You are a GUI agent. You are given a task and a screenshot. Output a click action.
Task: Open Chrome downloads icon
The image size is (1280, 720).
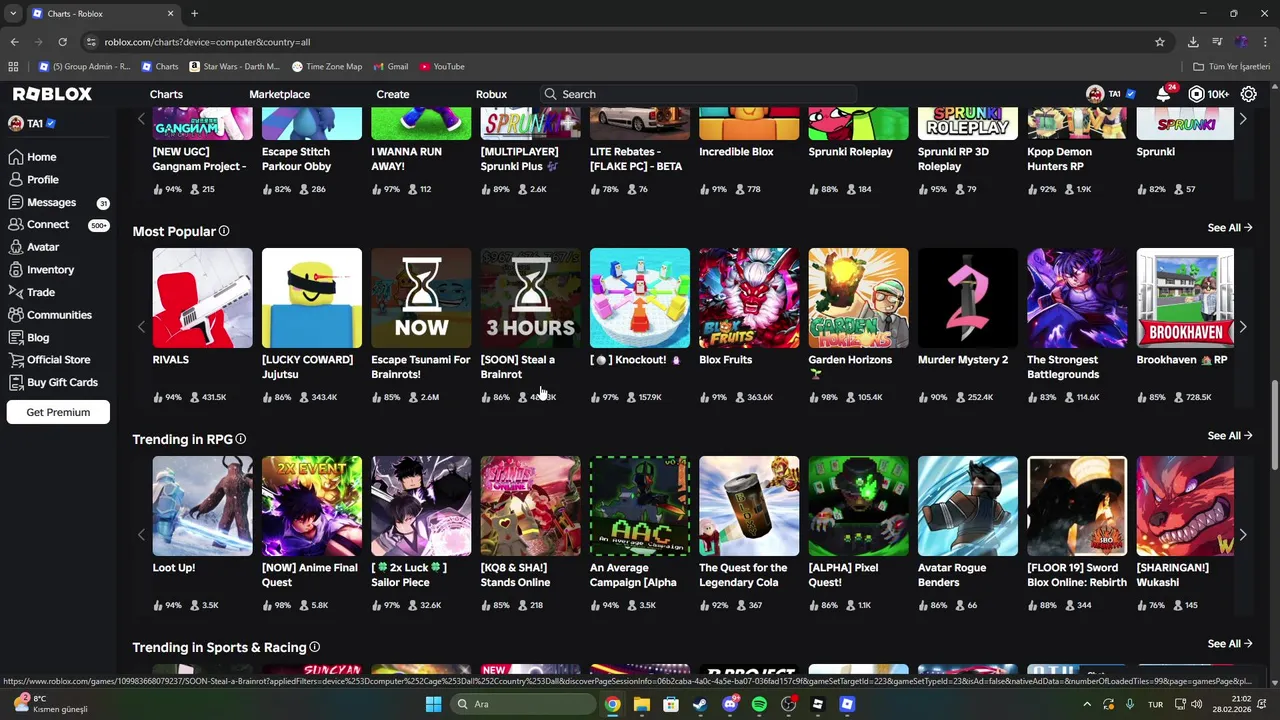coord(1193,42)
